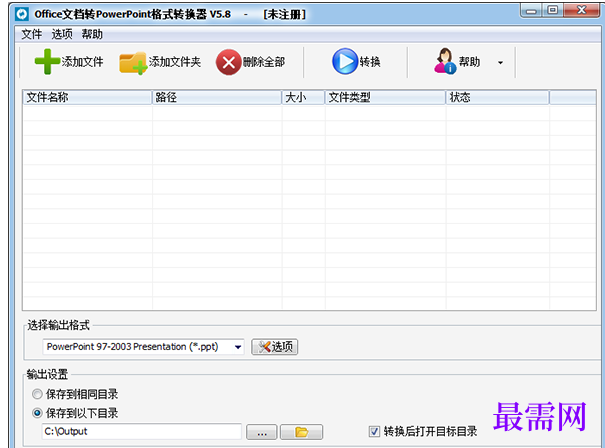Sort by 状态 column header
The width and height of the screenshot is (605, 448).
tap(498, 97)
